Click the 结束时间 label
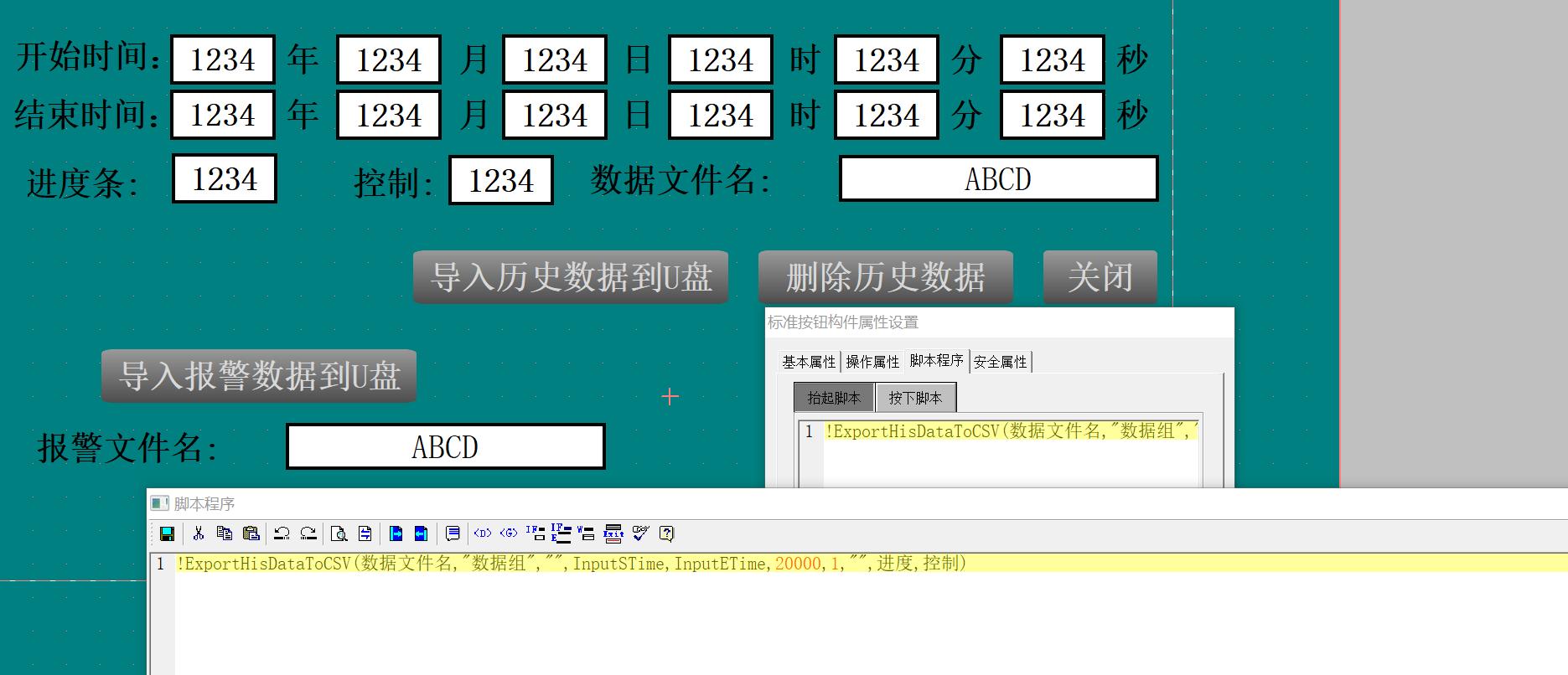 (x=88, y=114)
